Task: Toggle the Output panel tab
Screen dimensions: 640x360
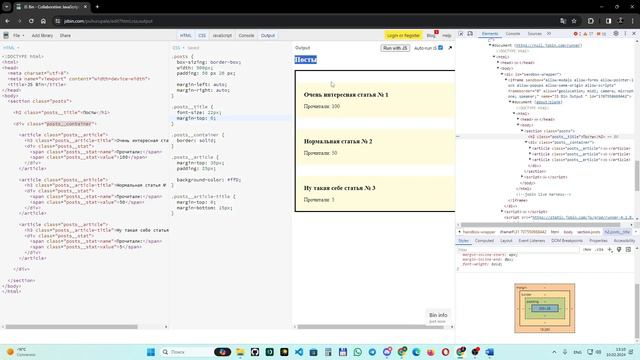Action: coord(268,36)
